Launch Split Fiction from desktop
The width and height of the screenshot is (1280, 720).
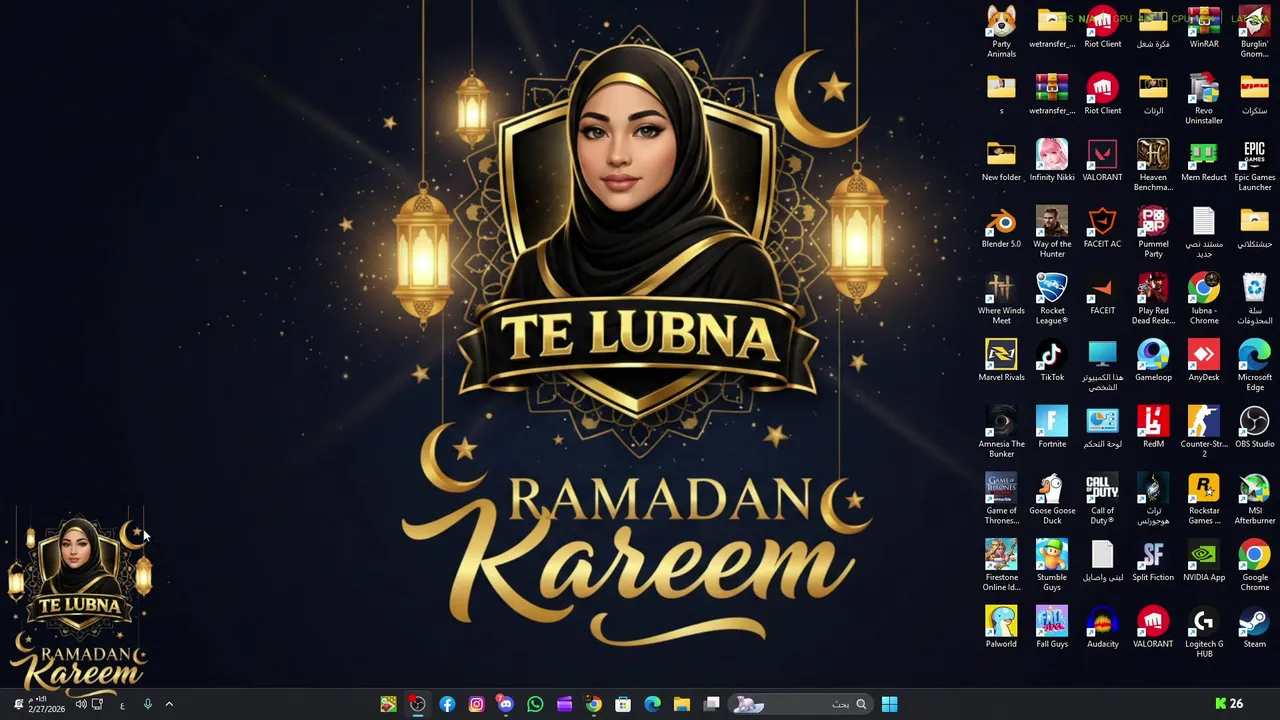tap(1153, 561)
